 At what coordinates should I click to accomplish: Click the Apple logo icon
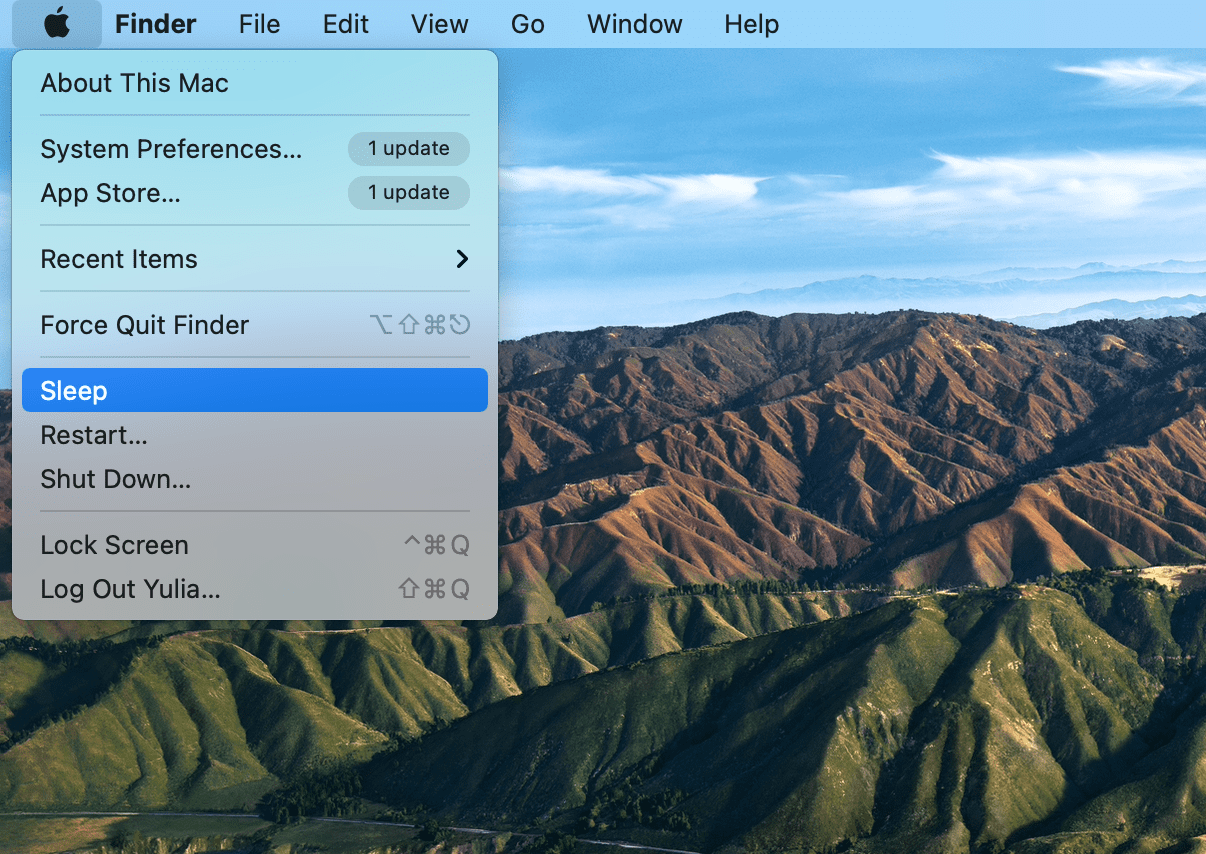(x=56, y=23)
